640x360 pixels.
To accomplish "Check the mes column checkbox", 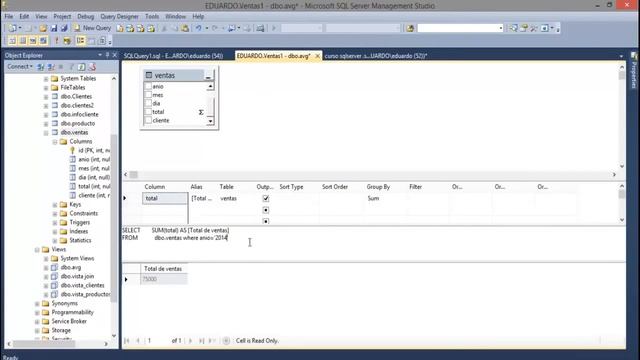I will (148, 95).
